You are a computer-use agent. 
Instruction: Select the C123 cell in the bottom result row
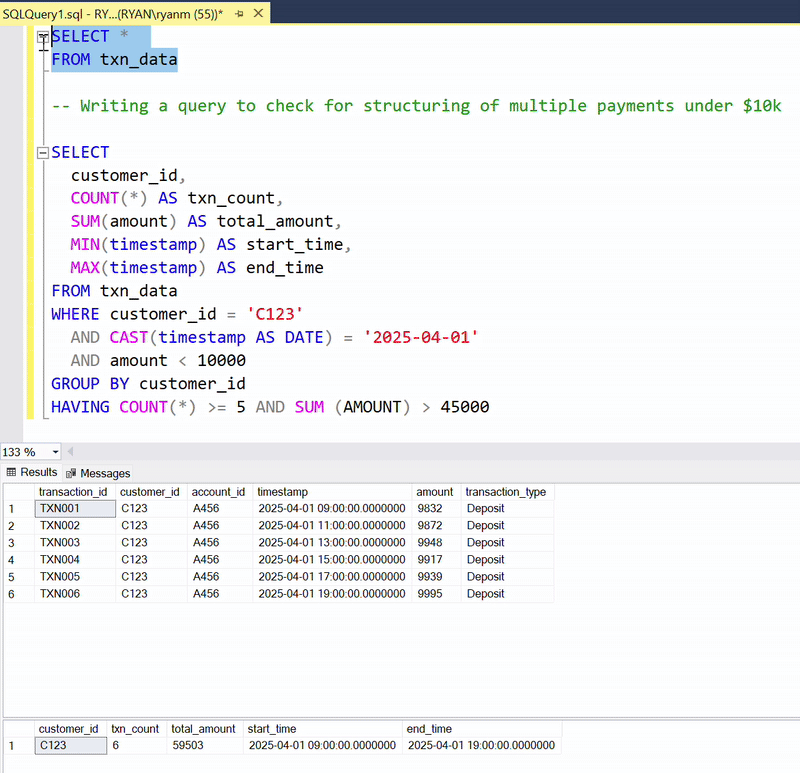click(68, 745)
